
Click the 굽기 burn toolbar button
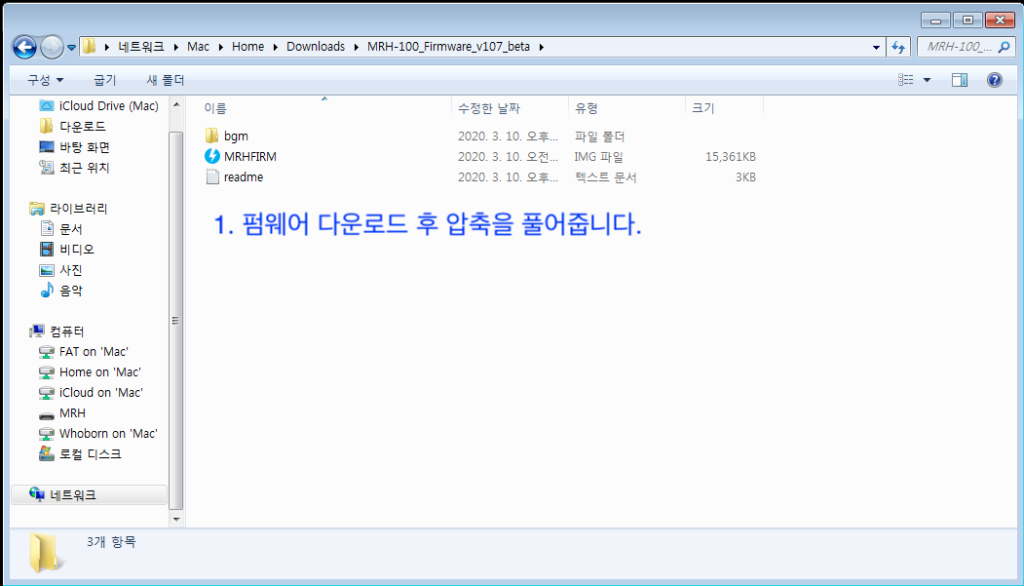click(x=104, y=80)
